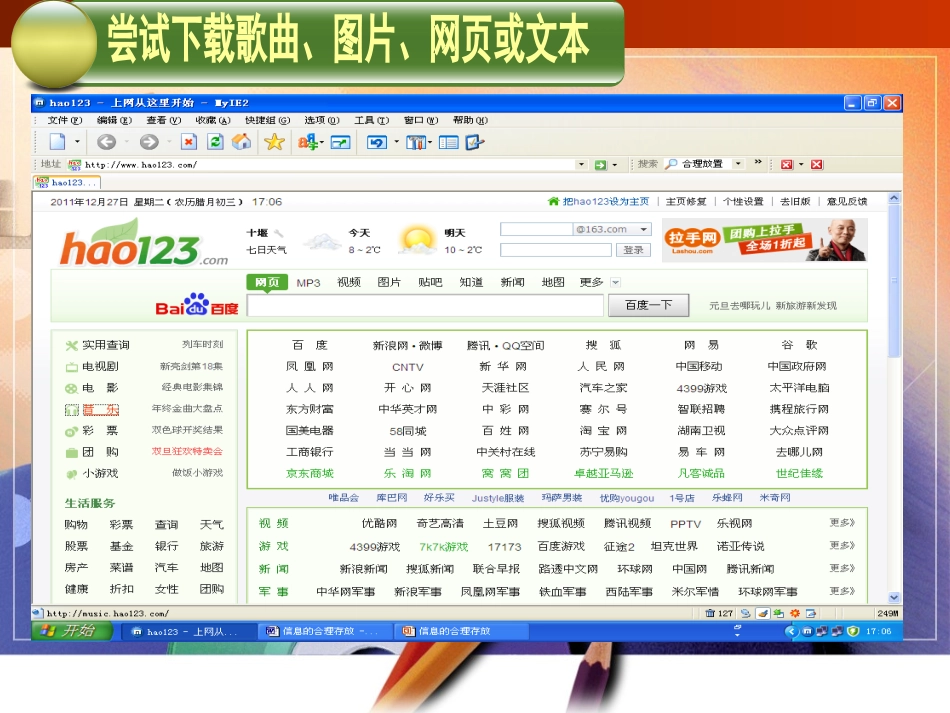Switch to 信息的合理存放 Word taskbar item
Viewport: 950px width, 713px height.
coord(325,631)
